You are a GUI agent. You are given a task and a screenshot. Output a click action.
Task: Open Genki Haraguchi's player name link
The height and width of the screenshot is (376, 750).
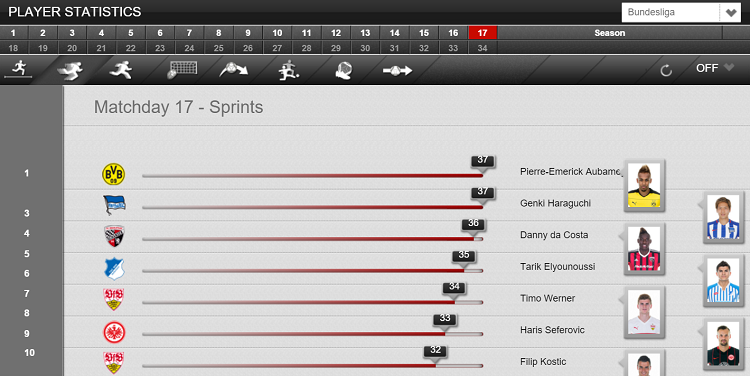[555, 203]
